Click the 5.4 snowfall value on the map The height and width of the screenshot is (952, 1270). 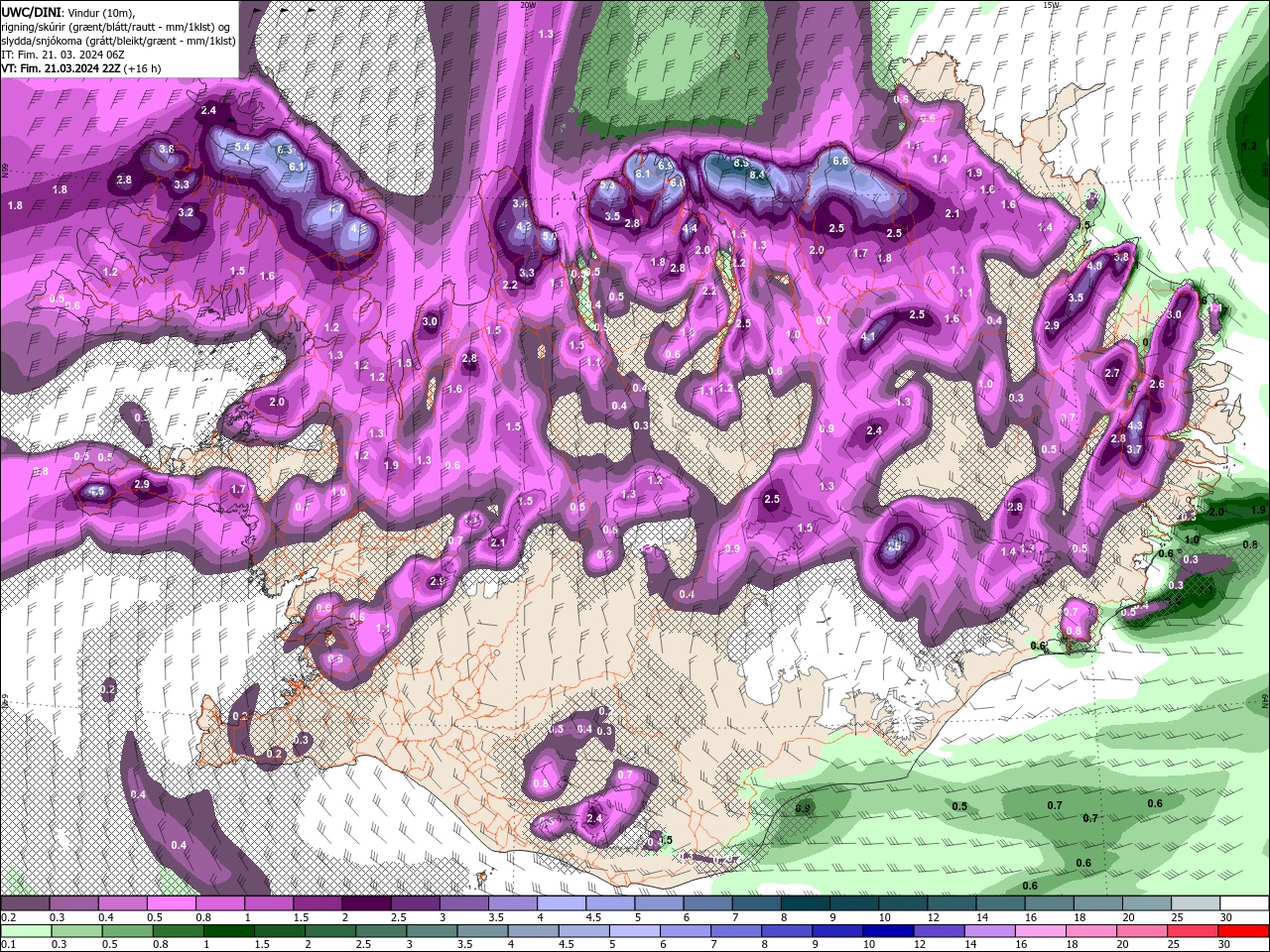(x=242, y=147)
